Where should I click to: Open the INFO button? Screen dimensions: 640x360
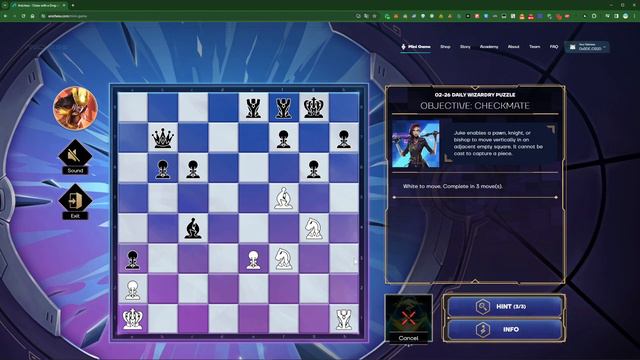click(504, 329)
